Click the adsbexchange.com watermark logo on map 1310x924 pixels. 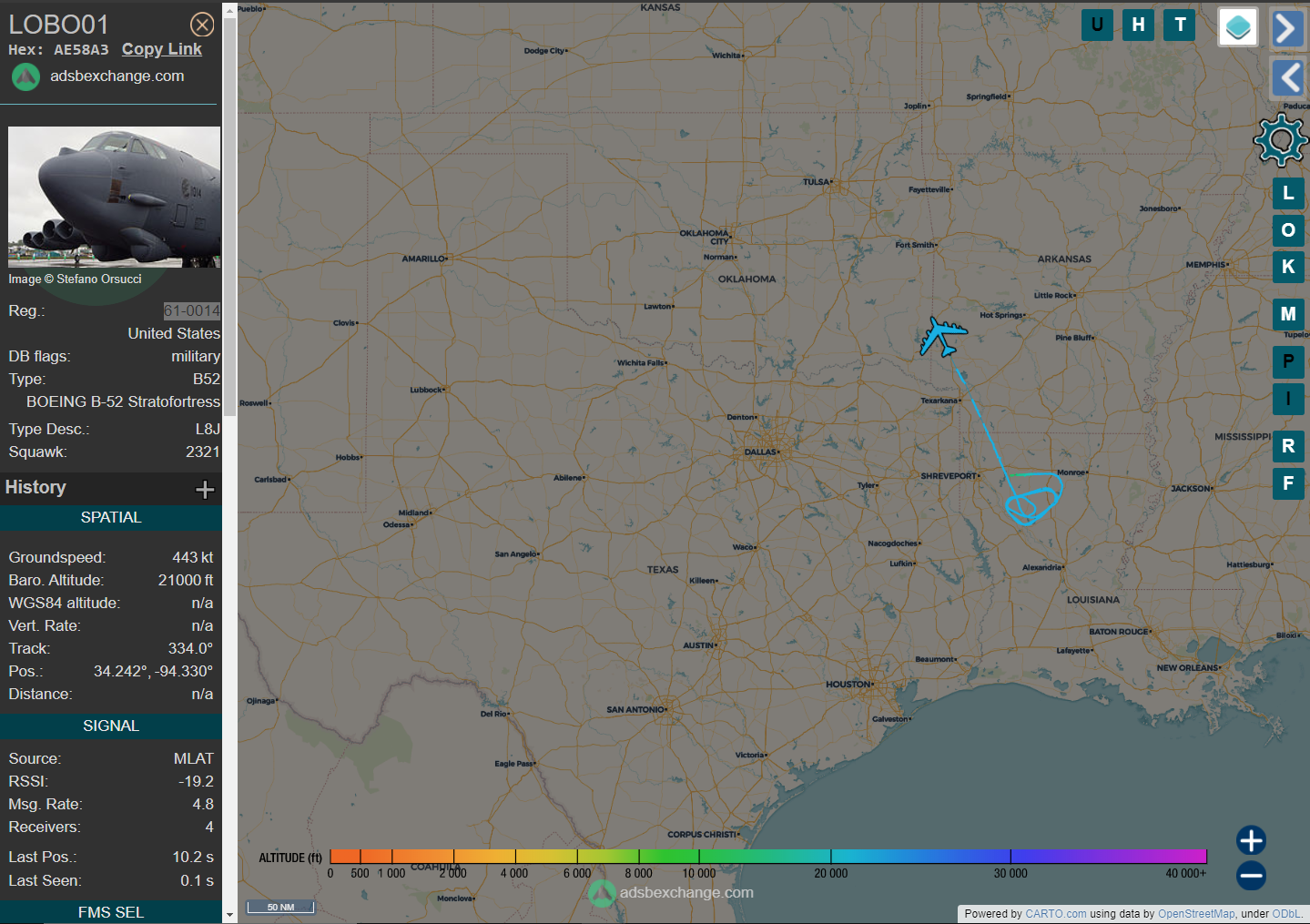(602, 893)
